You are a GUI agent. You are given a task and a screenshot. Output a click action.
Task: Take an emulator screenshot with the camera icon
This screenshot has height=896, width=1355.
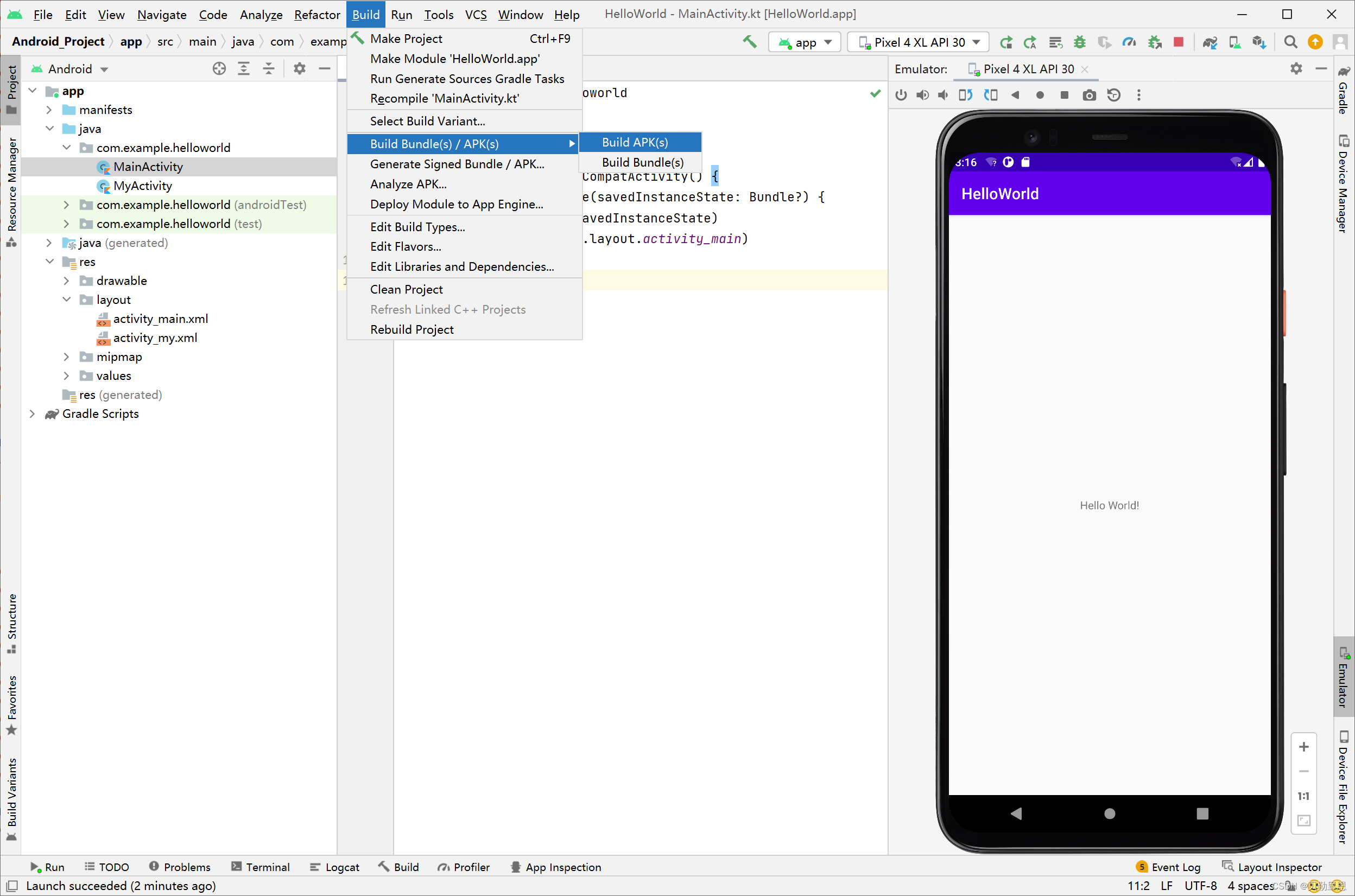coord(1089,95)
